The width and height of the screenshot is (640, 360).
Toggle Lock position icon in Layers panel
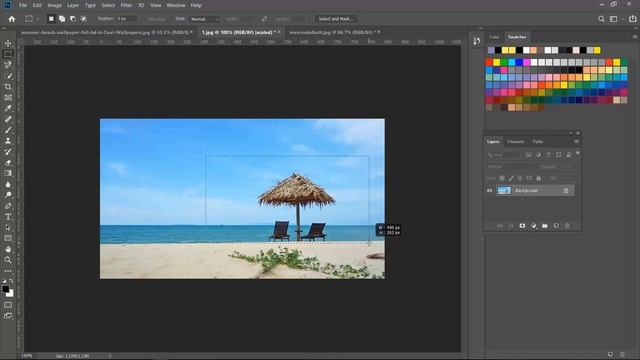(520, 178)
